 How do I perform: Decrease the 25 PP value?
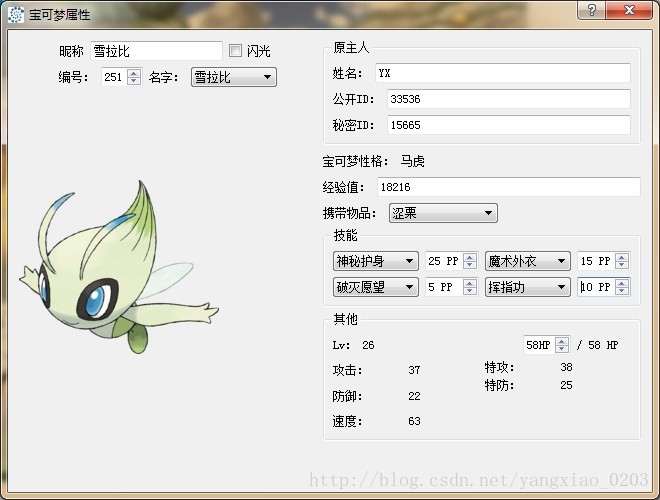(470, 265)
